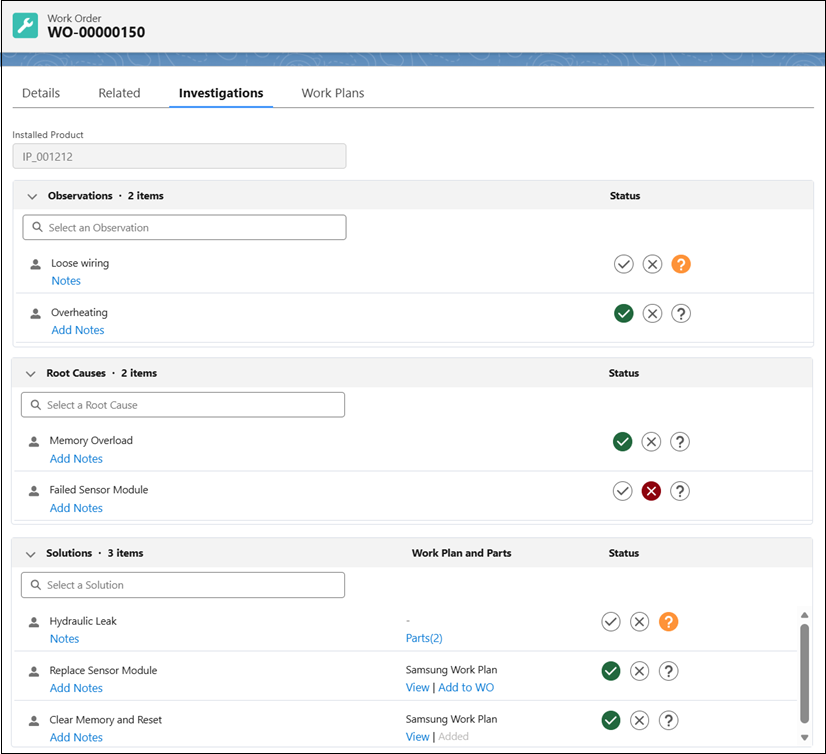Viewport: 826px width, 754px height.
Task: Reject Clear Memory and Reset solution
Action: tap(640, 720)
